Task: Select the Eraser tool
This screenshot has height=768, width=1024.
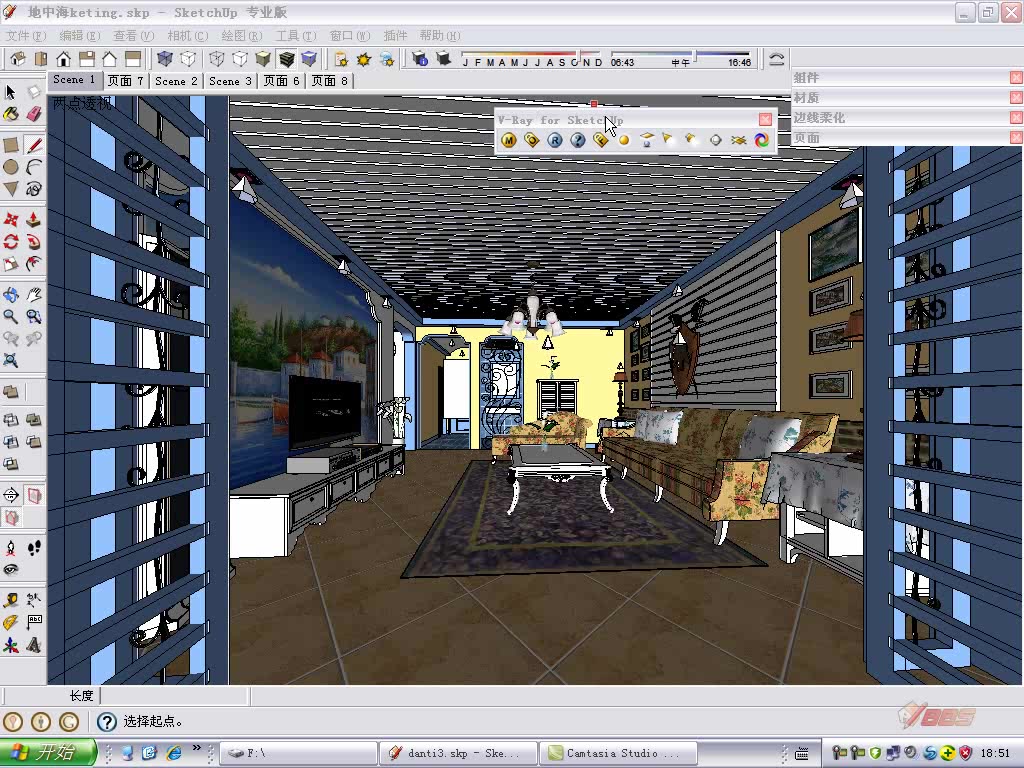Action: (35, 112)
